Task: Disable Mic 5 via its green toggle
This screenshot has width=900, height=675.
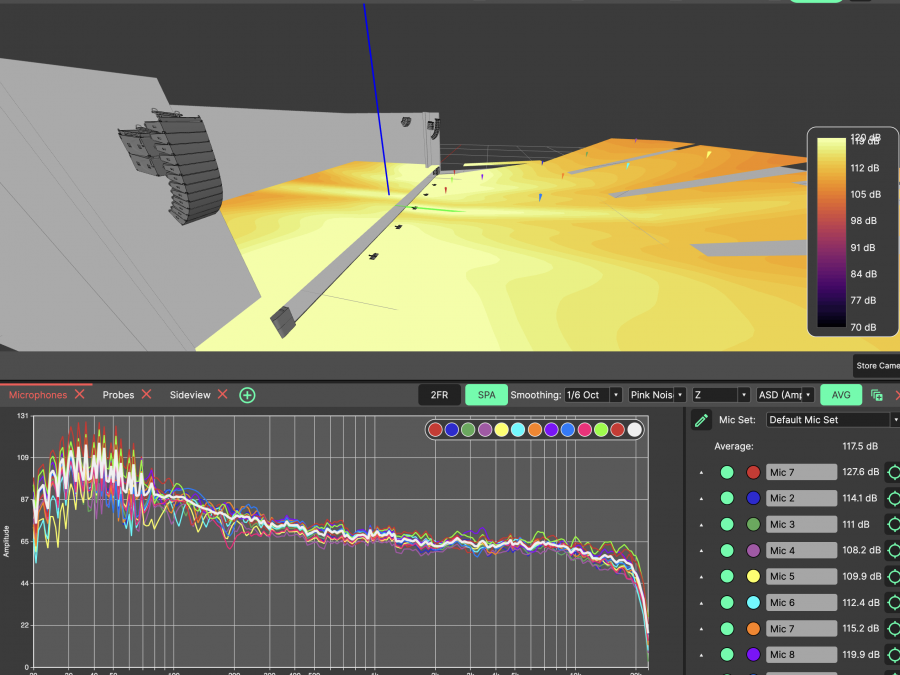Action: [727, 577]
